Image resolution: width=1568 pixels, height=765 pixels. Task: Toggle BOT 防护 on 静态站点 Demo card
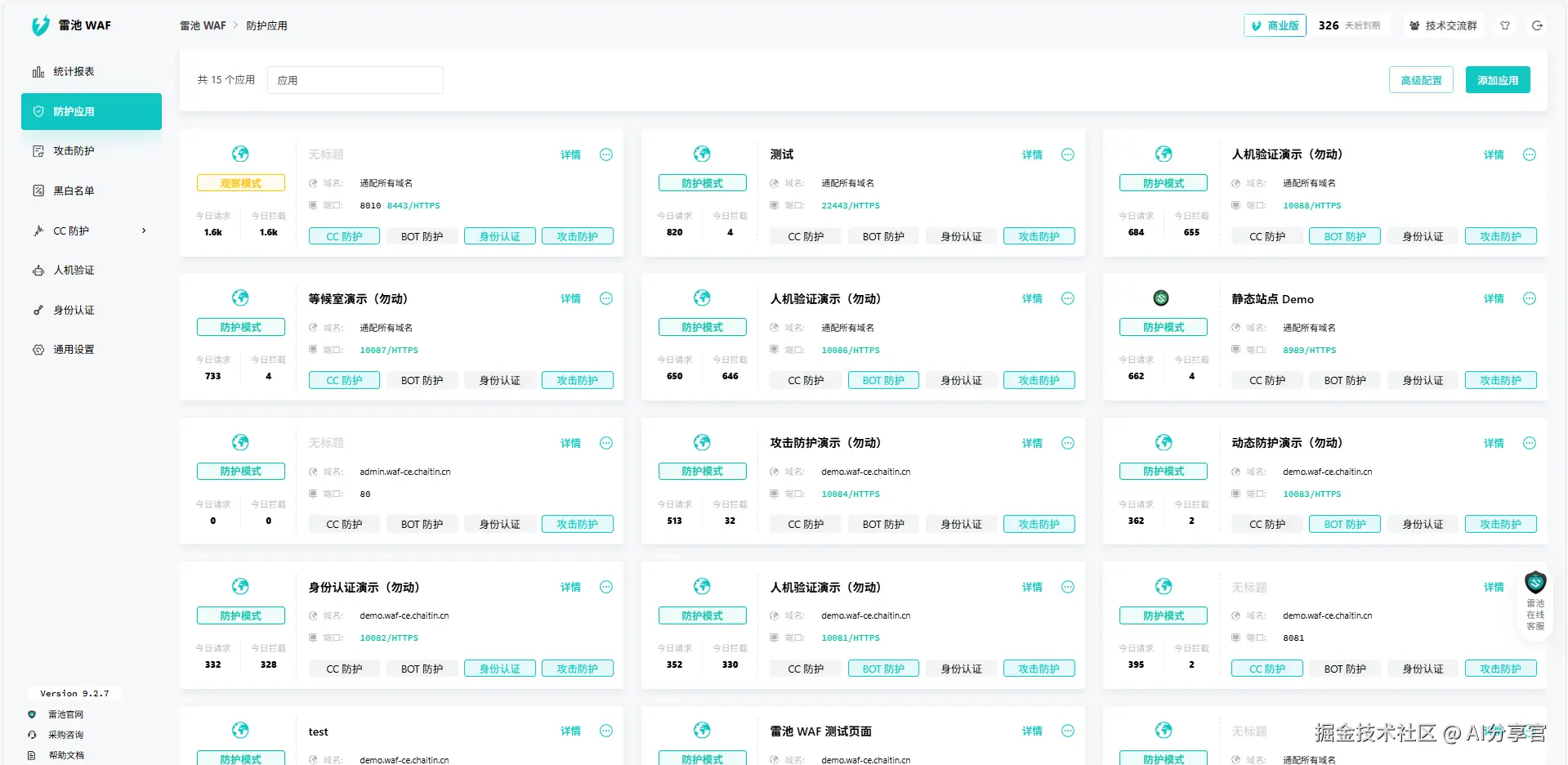(x=1344, y=379)
